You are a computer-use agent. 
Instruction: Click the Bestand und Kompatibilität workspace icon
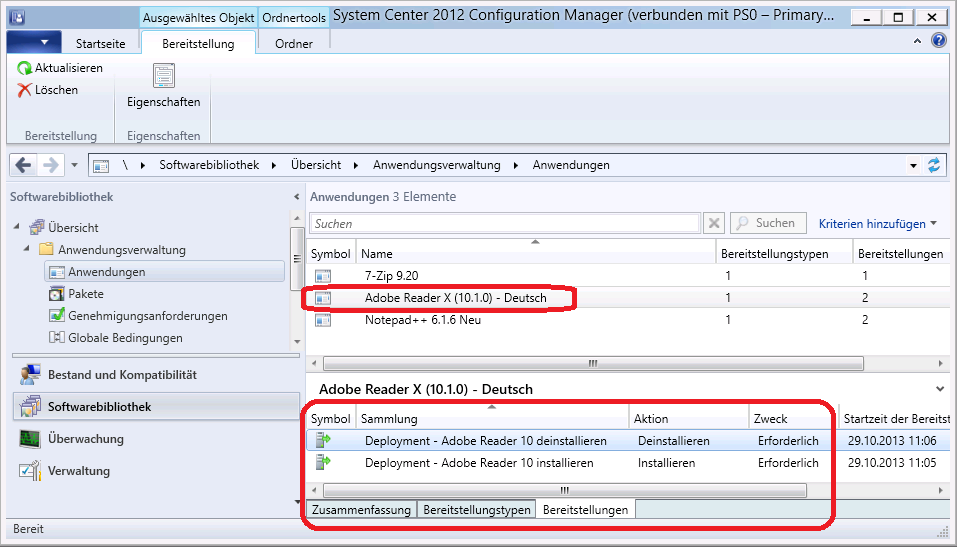[30, 375]
